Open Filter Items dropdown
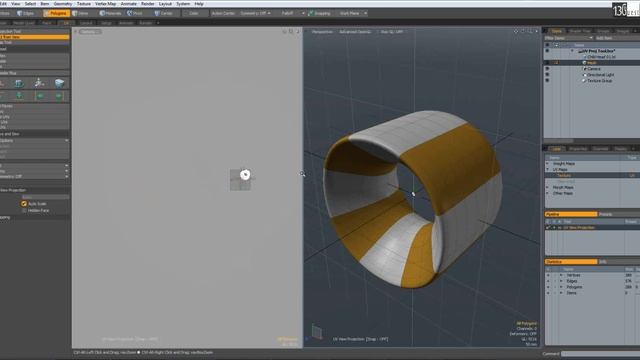The height and width of the screenshot is (360, 640). 569,38
